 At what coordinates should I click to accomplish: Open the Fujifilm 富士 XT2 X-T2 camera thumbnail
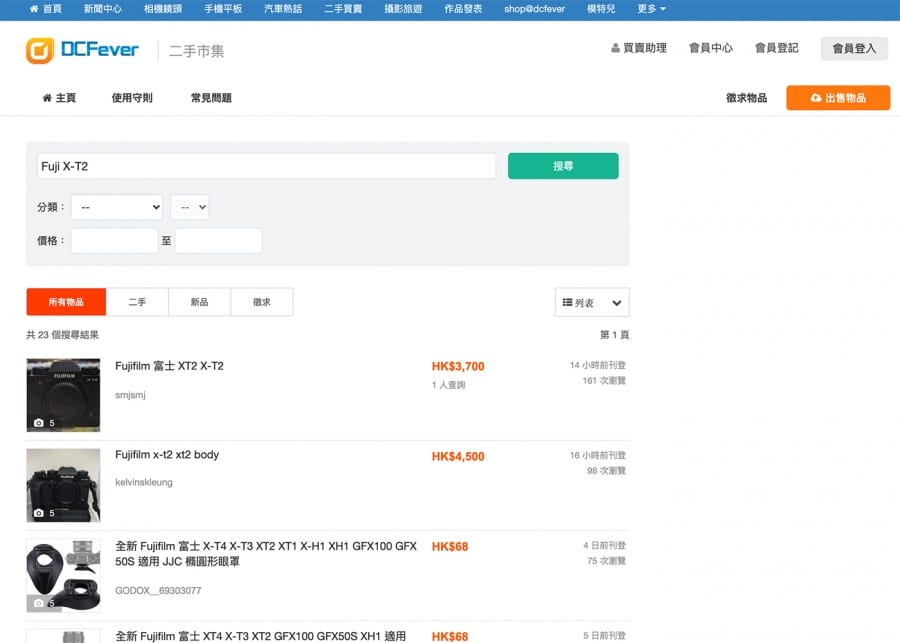pos(63,395)
